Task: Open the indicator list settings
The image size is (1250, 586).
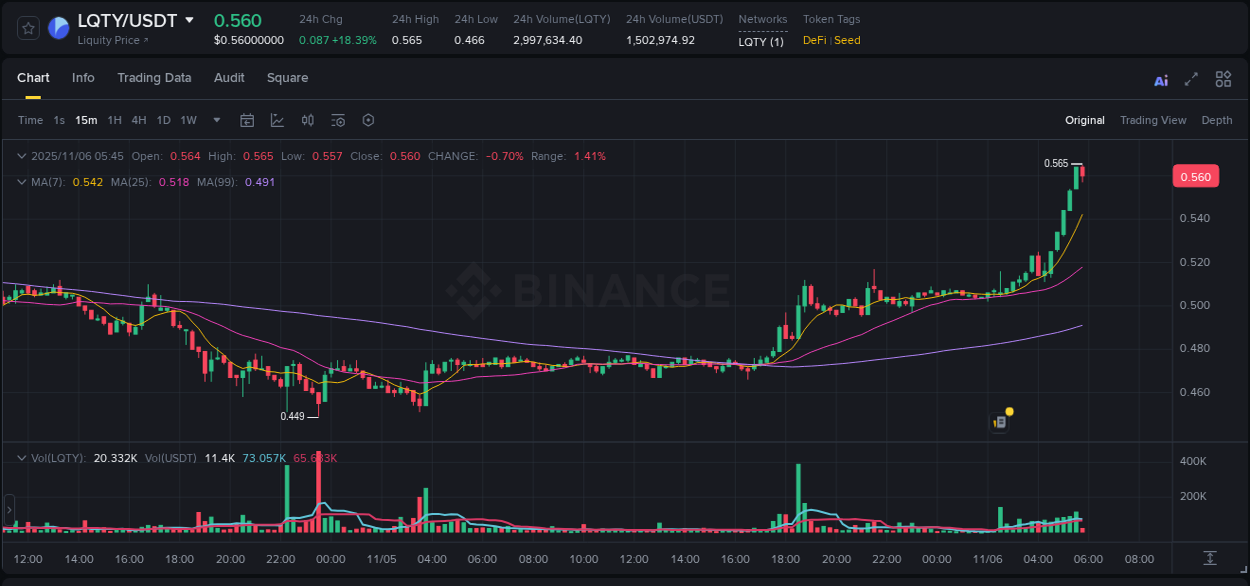Action: point(337,119)
